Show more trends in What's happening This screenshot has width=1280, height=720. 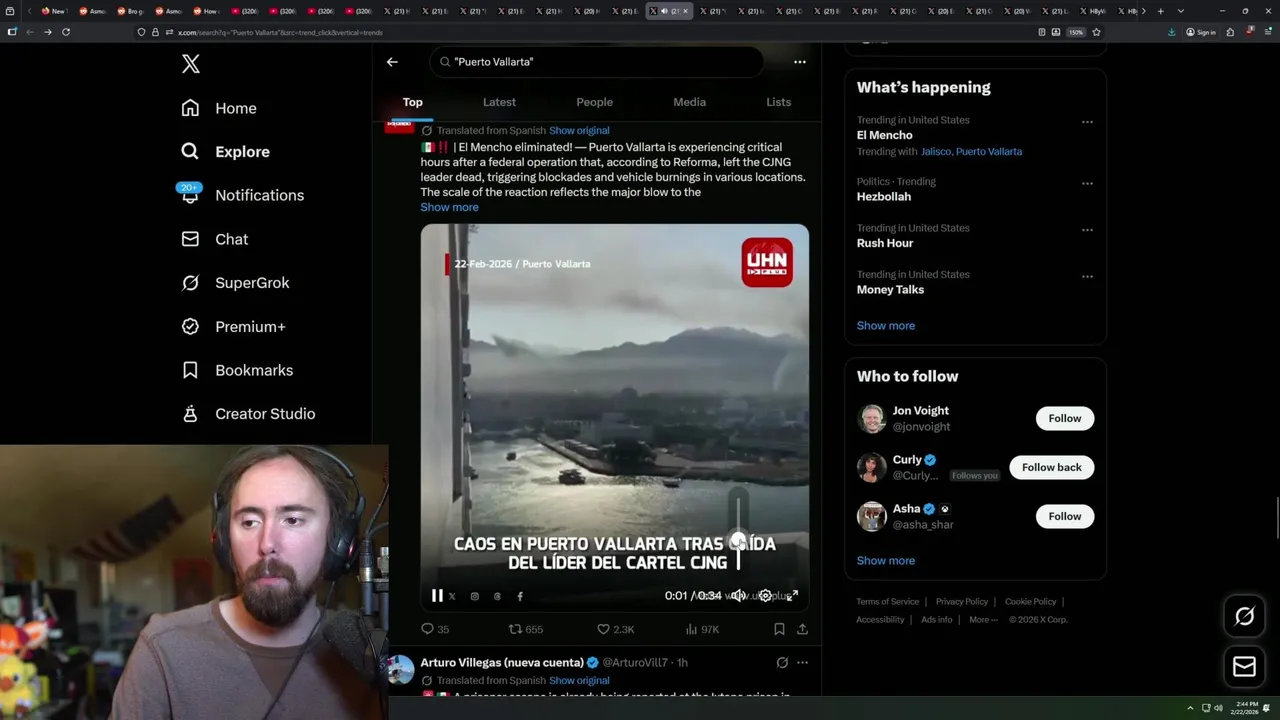coord(885,326)
